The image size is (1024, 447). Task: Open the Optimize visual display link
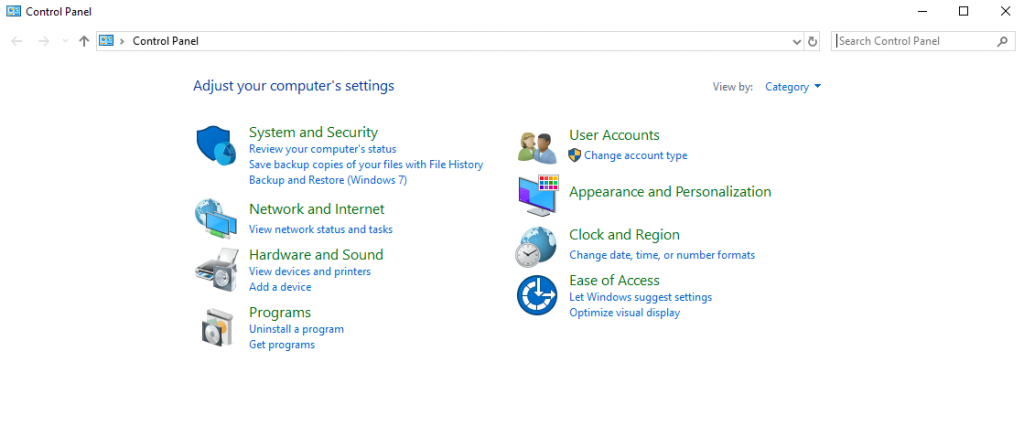624,312
